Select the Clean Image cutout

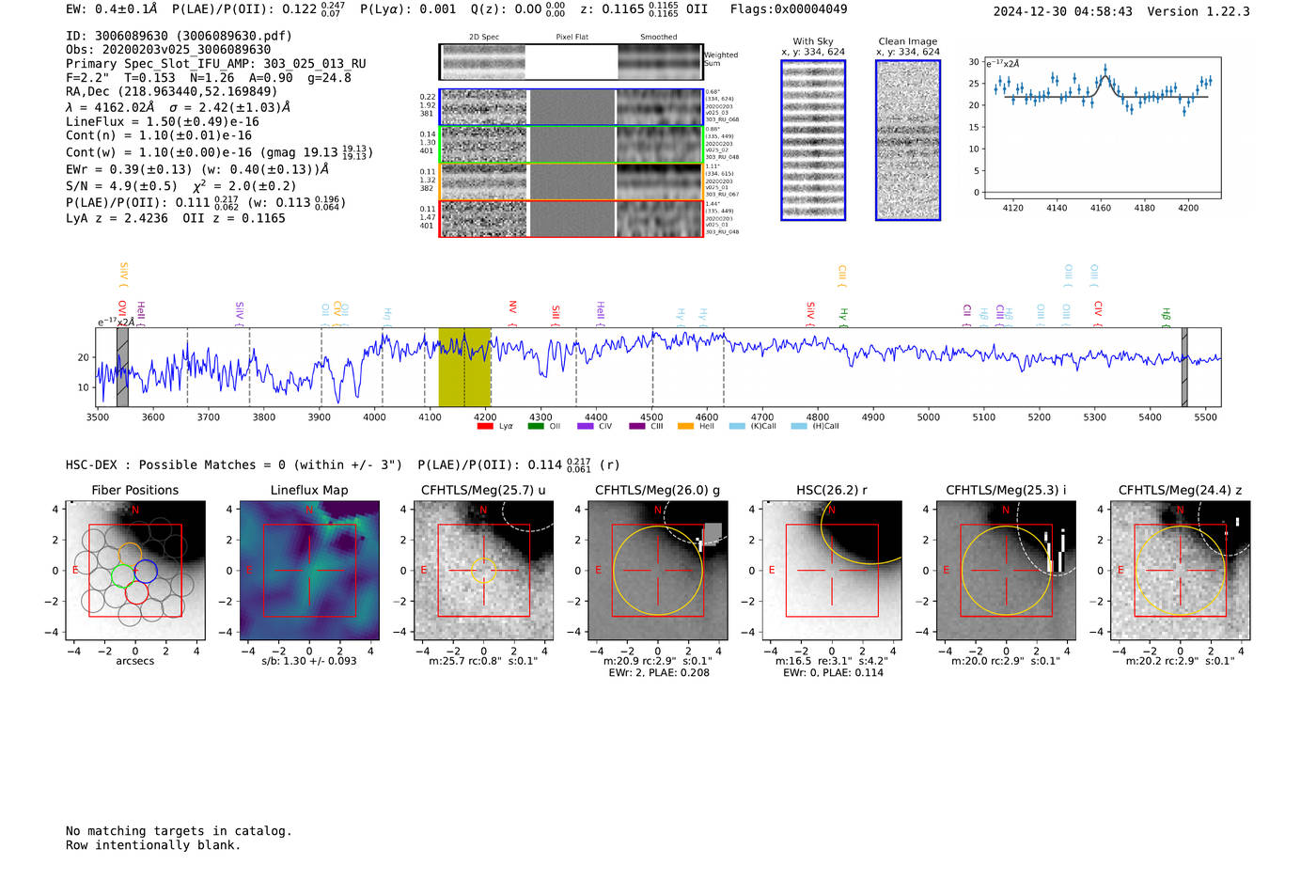[908, 140]
